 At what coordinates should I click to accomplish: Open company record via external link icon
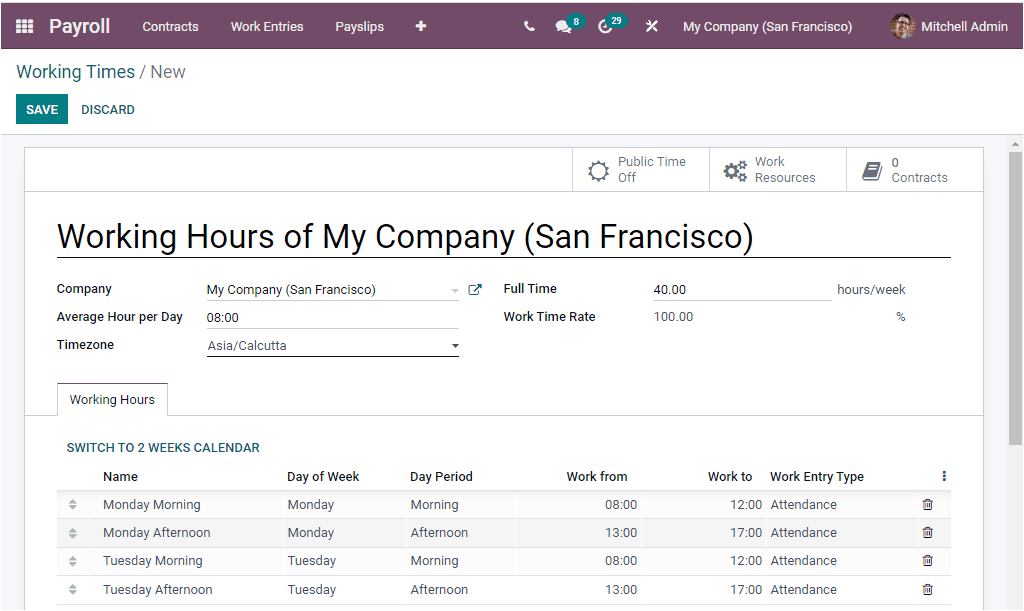tap(475, 289)
